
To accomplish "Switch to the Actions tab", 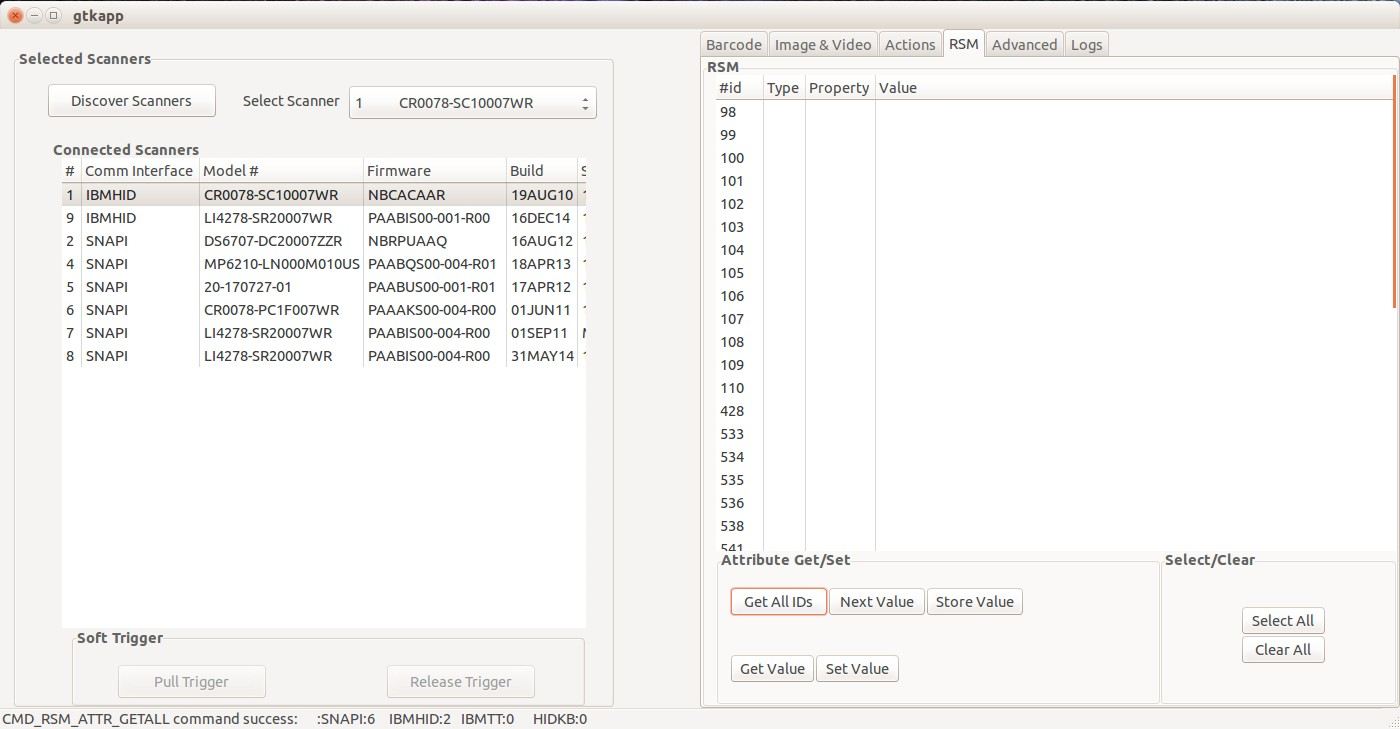I will 910,44.
